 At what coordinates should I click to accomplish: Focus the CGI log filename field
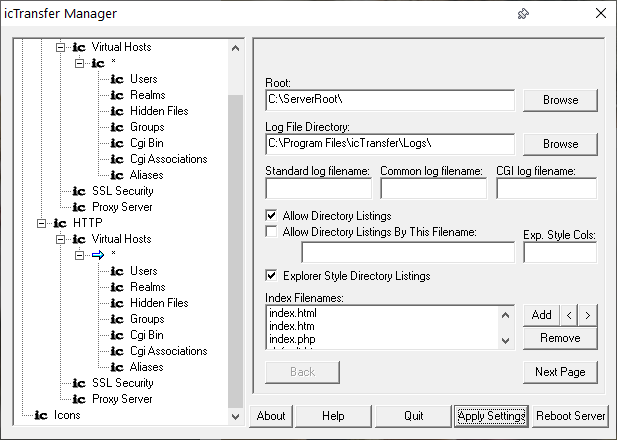[547, 189]
